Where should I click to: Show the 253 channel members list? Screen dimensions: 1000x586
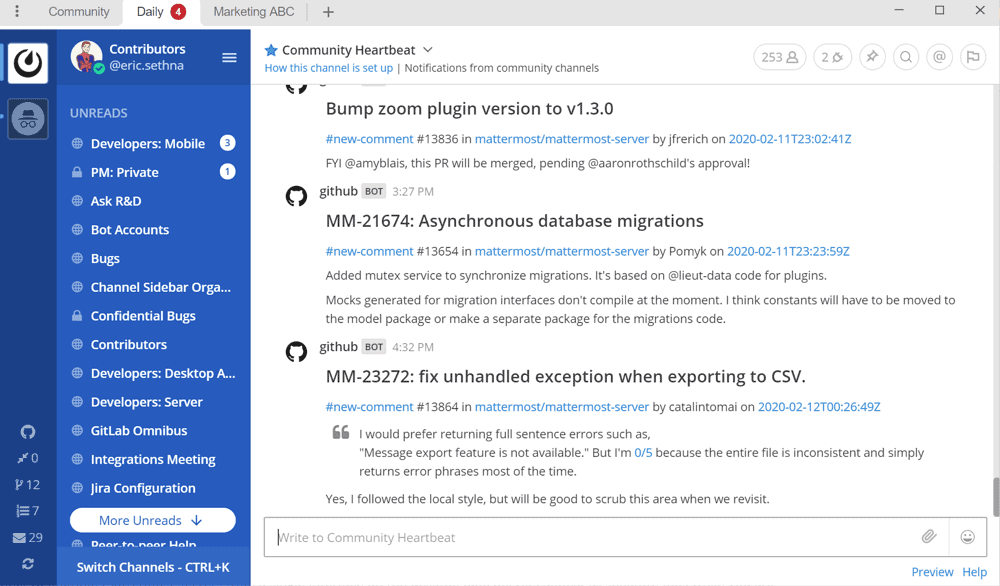pos(779,57)
